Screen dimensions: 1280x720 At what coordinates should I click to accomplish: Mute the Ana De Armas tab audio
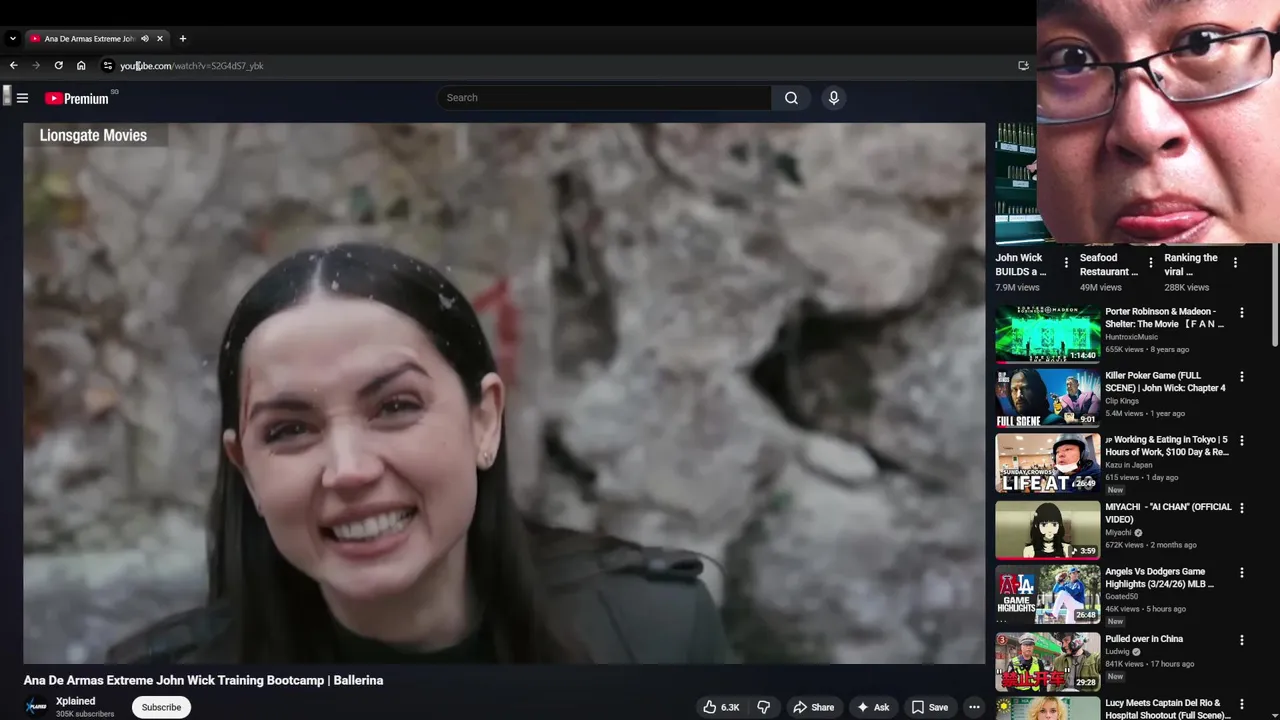coord(144,38)
